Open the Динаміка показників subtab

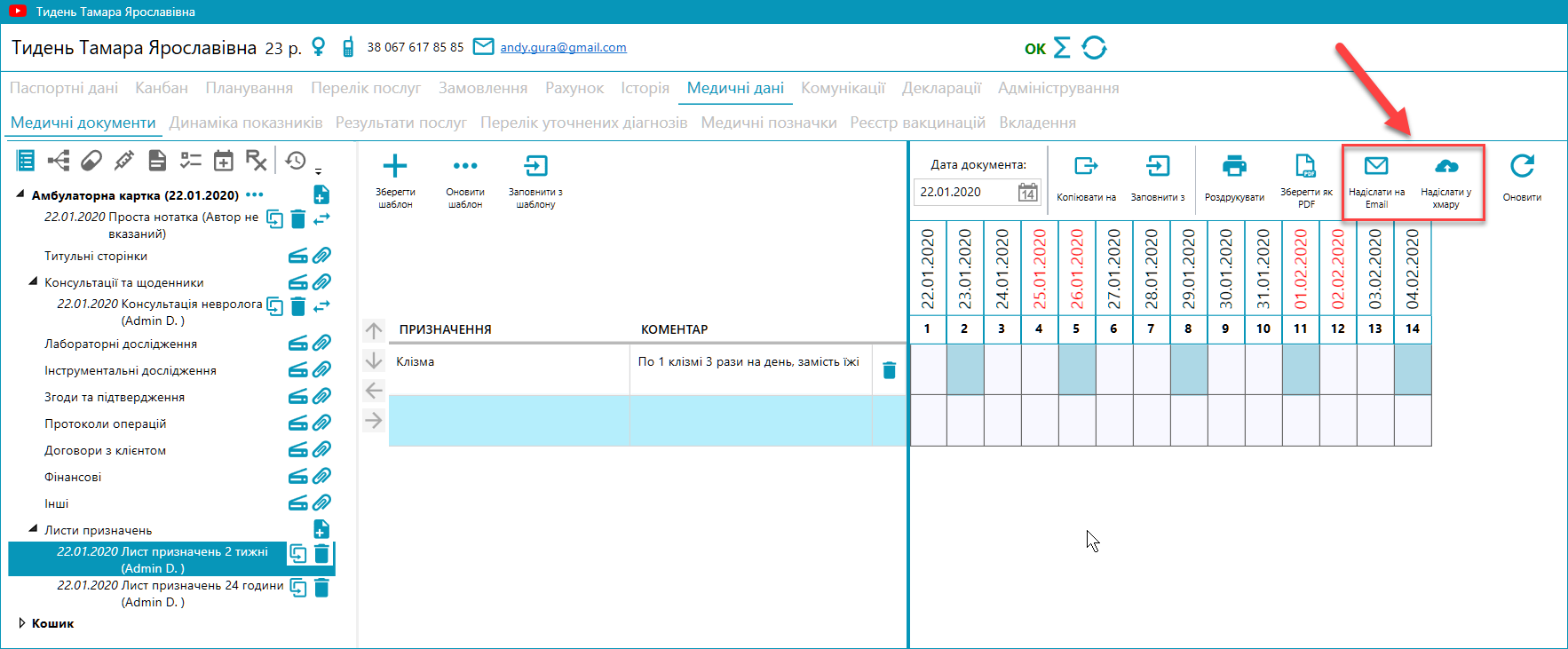coord(246,123)
